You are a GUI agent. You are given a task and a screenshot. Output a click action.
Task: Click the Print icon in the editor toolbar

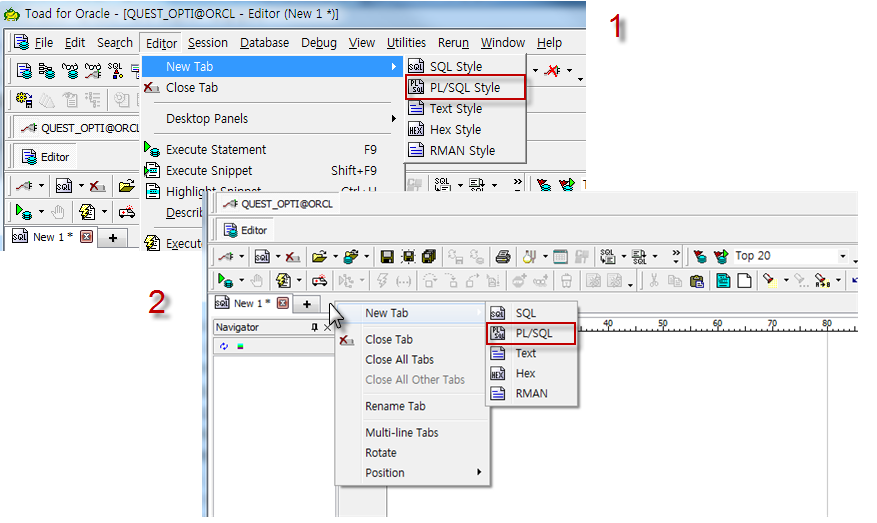pos(503,257)
